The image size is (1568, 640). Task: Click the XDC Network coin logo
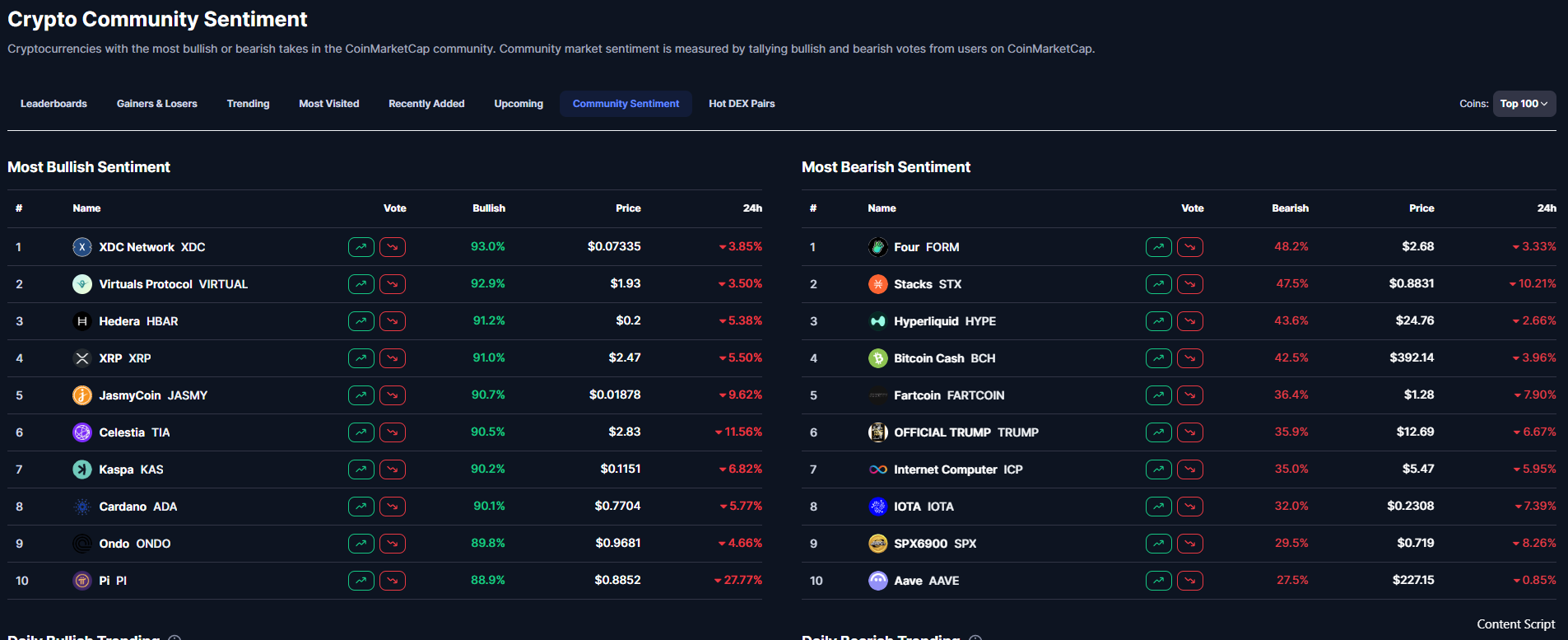(82, 247)
